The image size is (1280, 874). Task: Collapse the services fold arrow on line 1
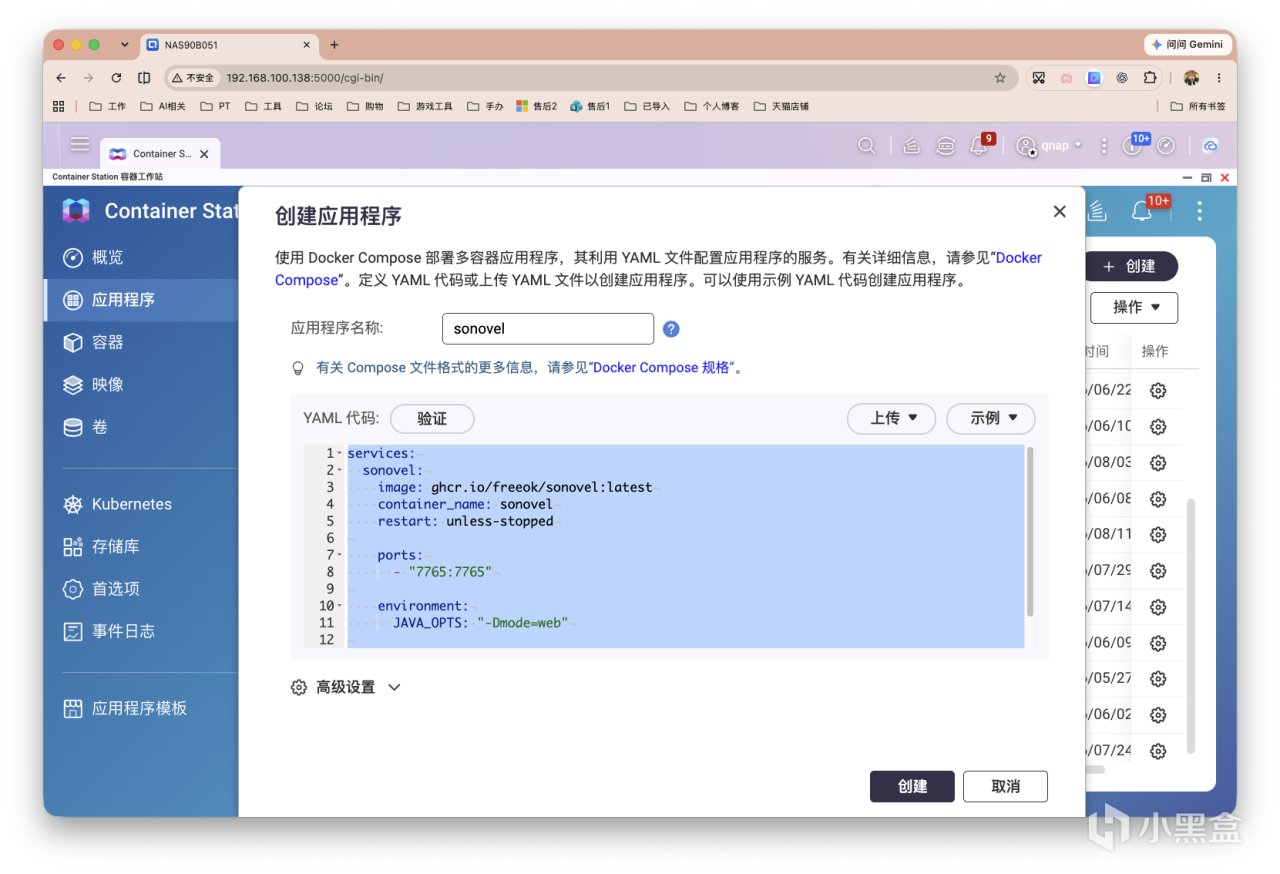pyautogui.click(x=340, y=454)
